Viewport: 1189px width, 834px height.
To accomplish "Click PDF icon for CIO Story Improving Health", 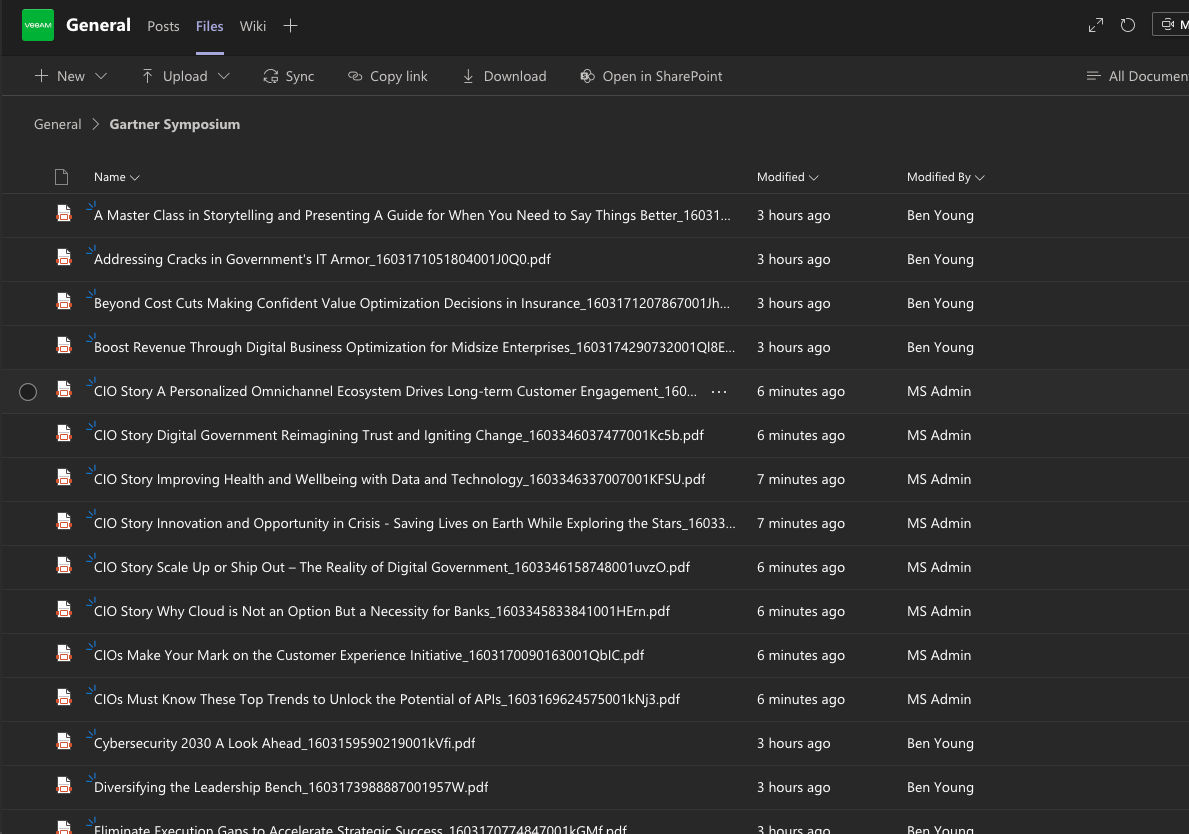I will pyautogui.click(x=64, y=478).
